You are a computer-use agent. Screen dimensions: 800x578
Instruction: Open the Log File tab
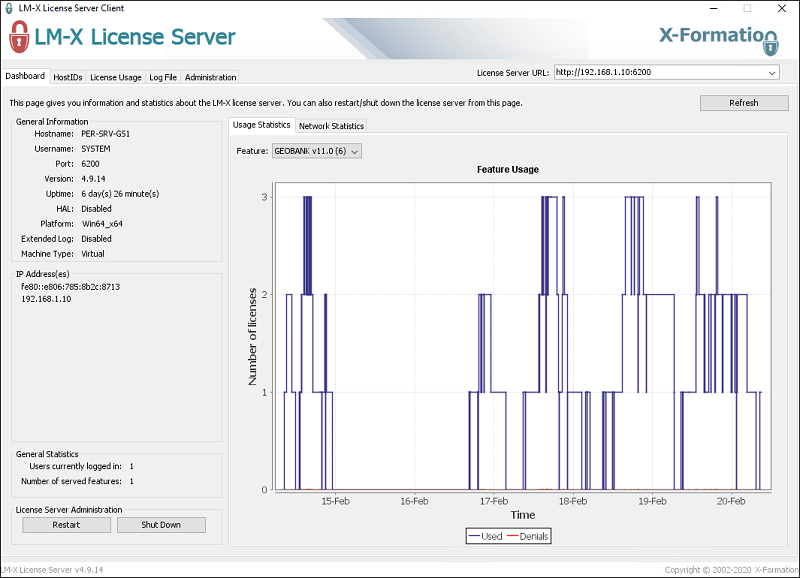[x=163, y=77]
